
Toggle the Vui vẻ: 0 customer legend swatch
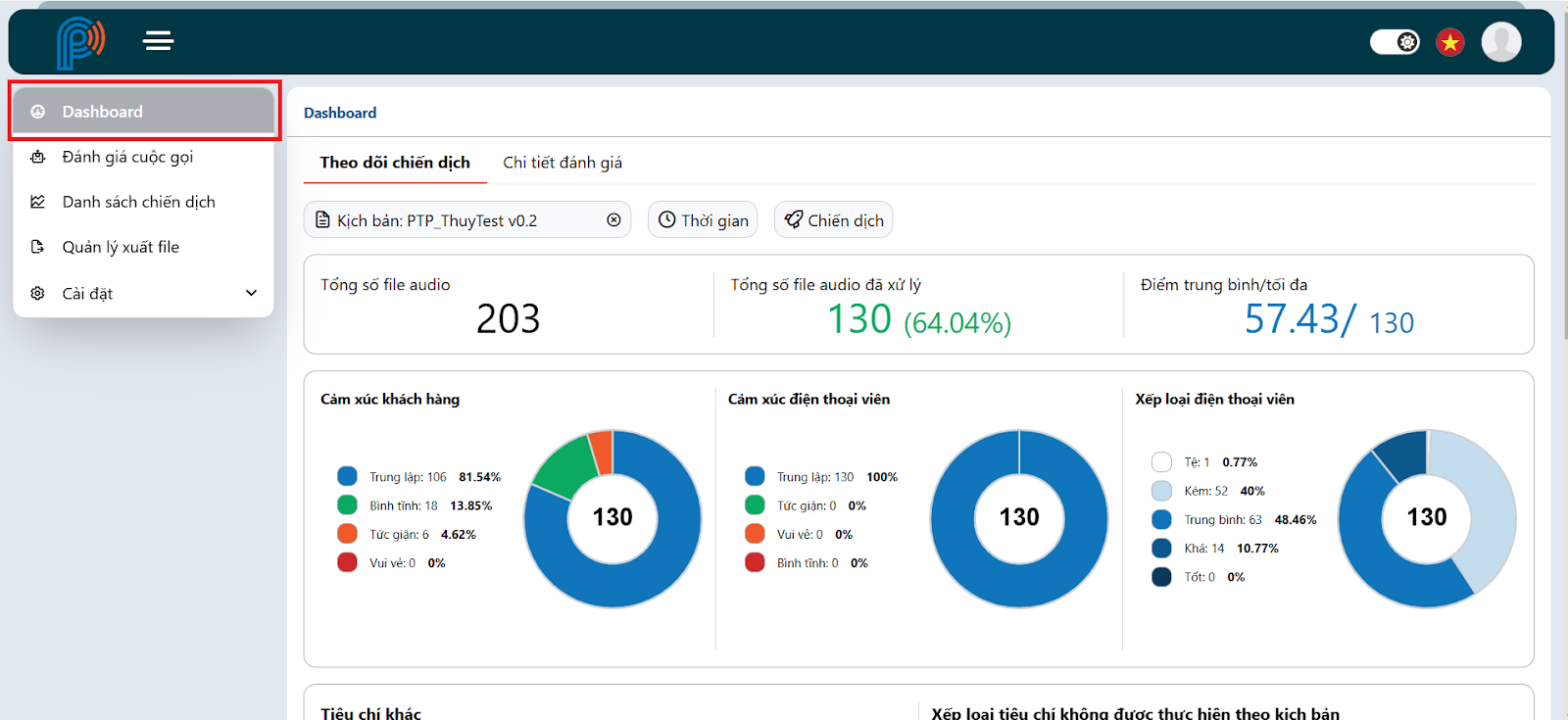pyautogui.click(x=347, y=562)
